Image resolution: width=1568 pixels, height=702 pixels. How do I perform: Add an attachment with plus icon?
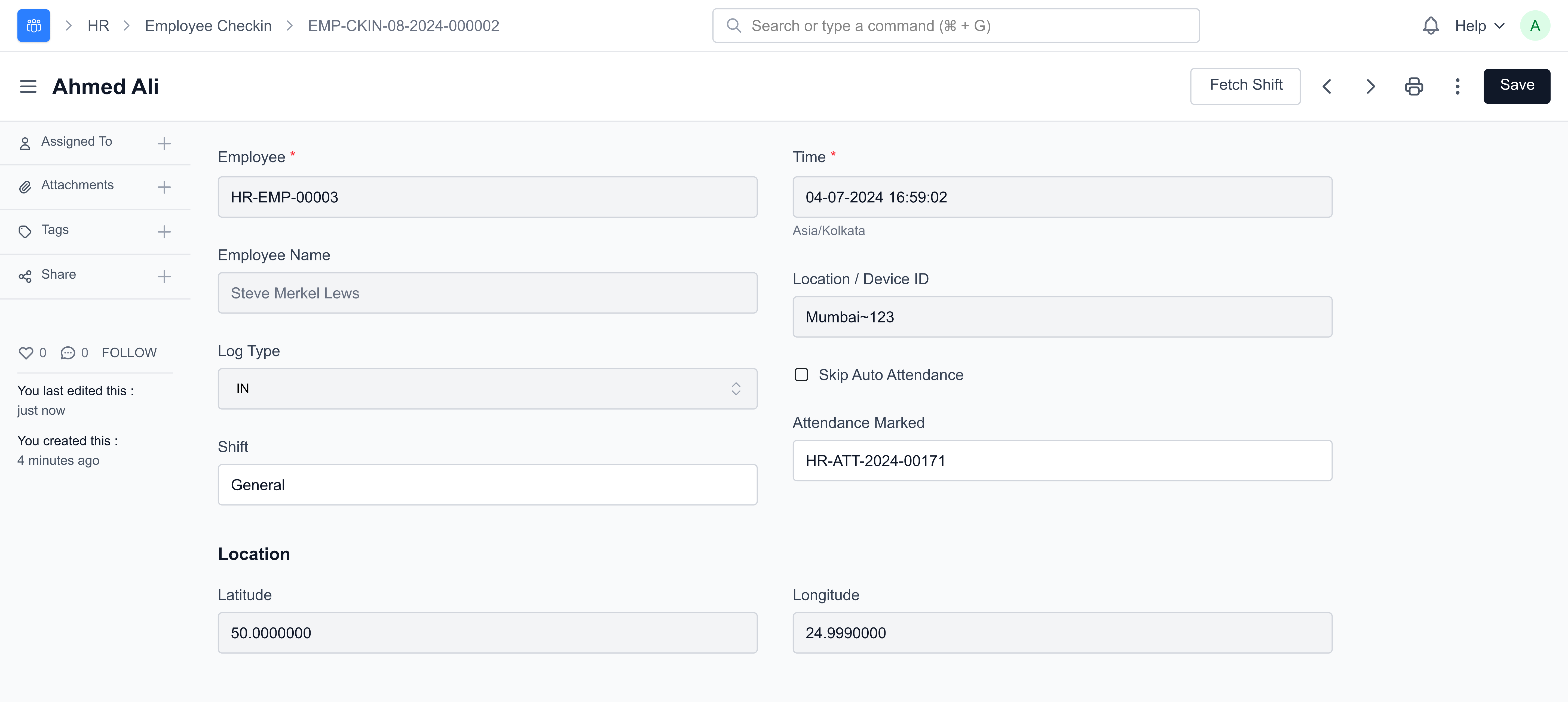tap(164, 187)
